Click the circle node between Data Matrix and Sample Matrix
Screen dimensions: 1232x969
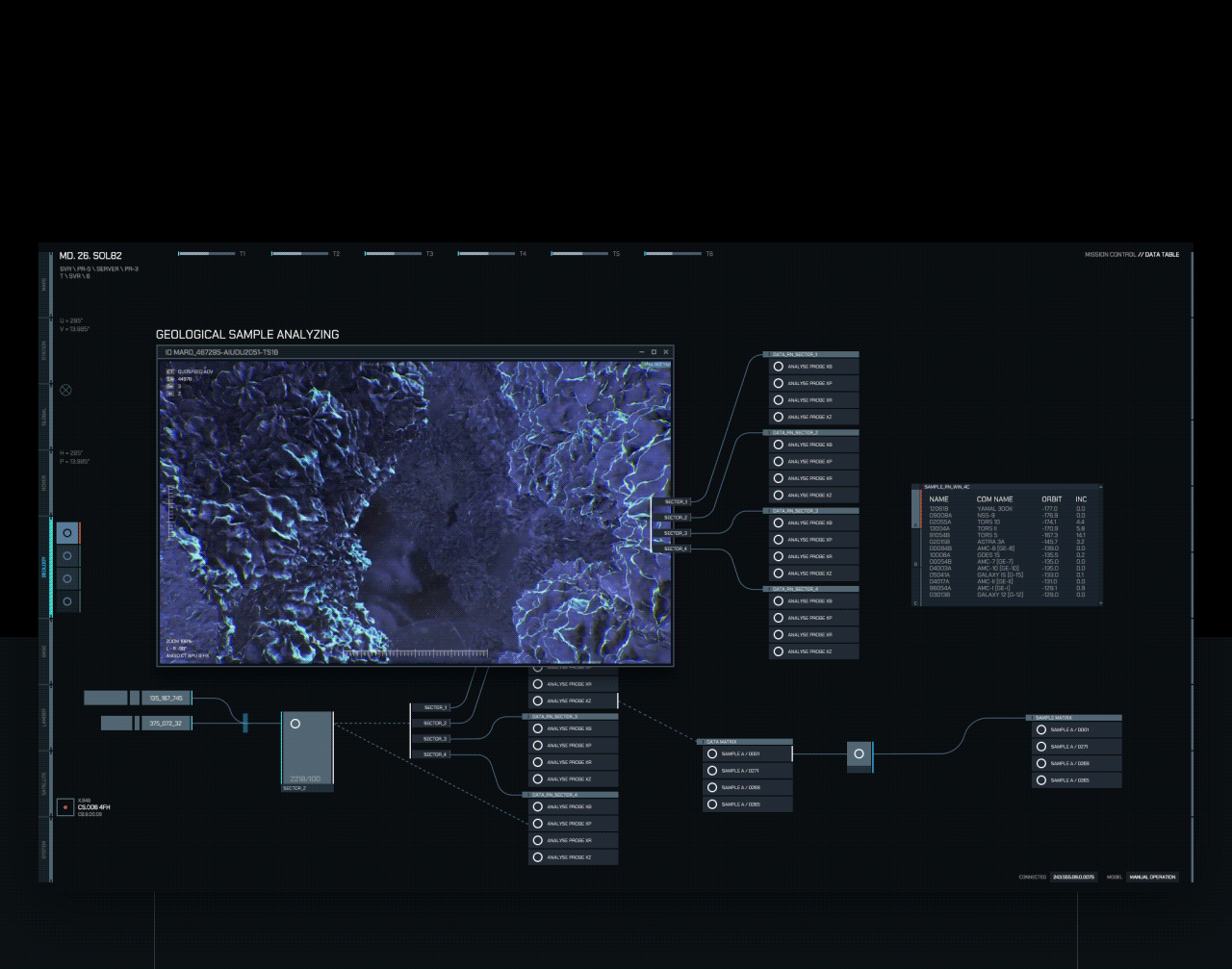[860, 753]
